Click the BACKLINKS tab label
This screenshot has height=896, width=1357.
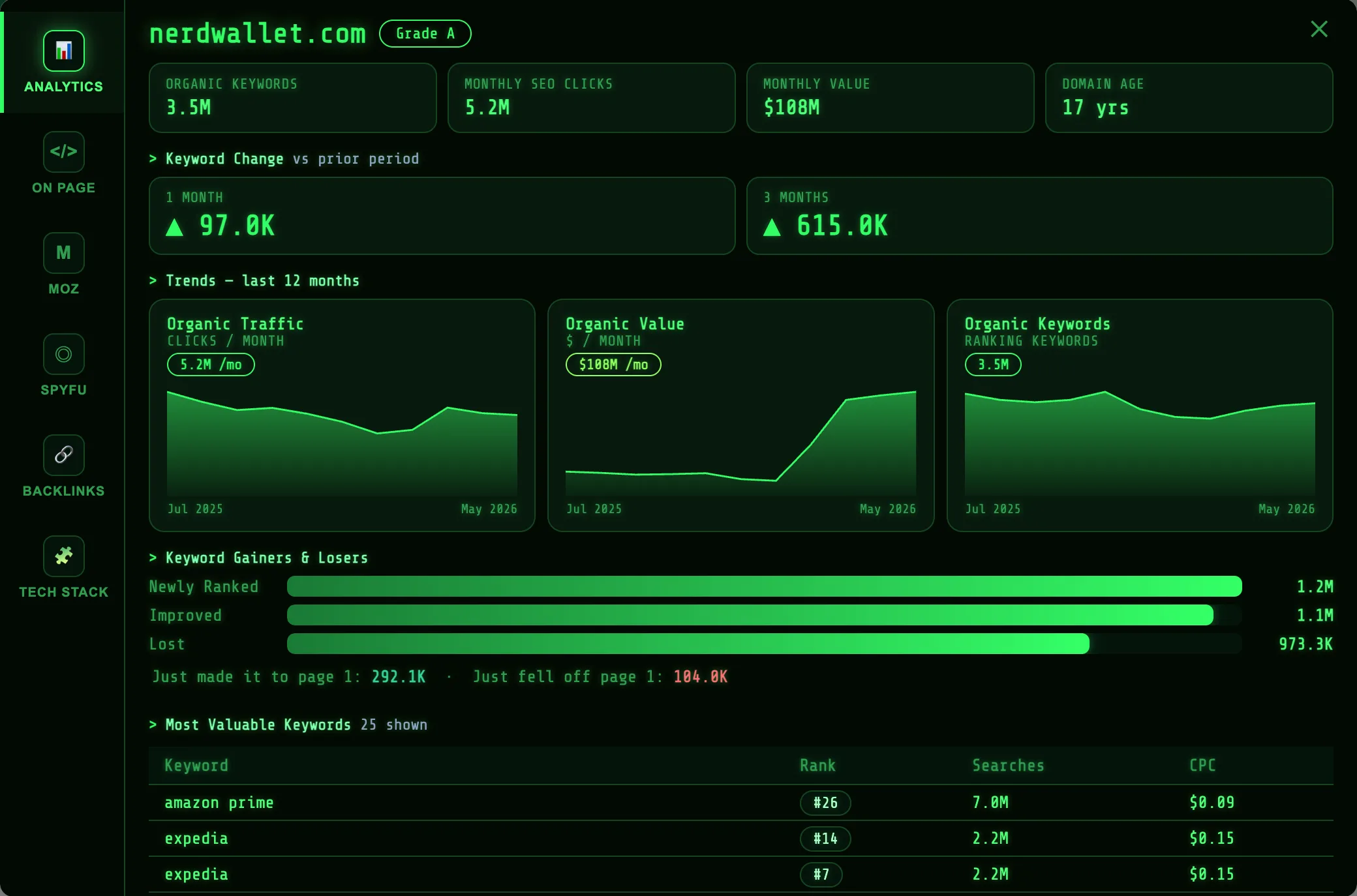(x=63, y=491)
